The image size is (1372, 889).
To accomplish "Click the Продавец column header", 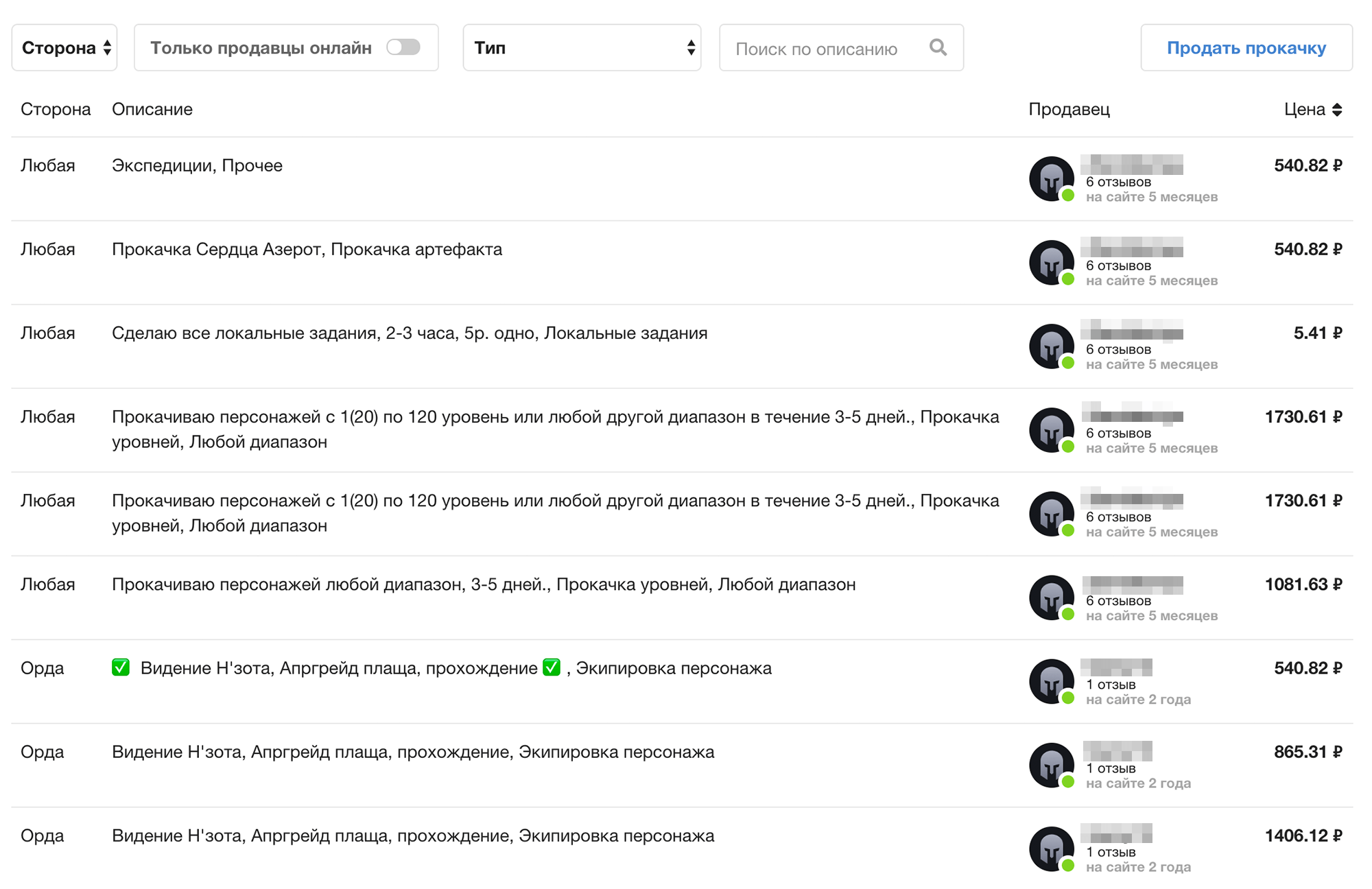I will point(1069,109).
